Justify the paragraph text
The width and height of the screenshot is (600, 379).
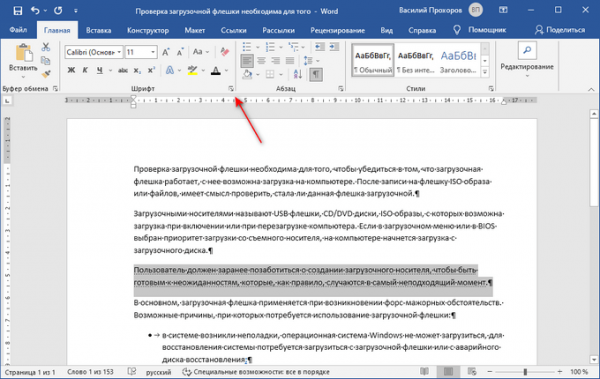tap(290, 60)
